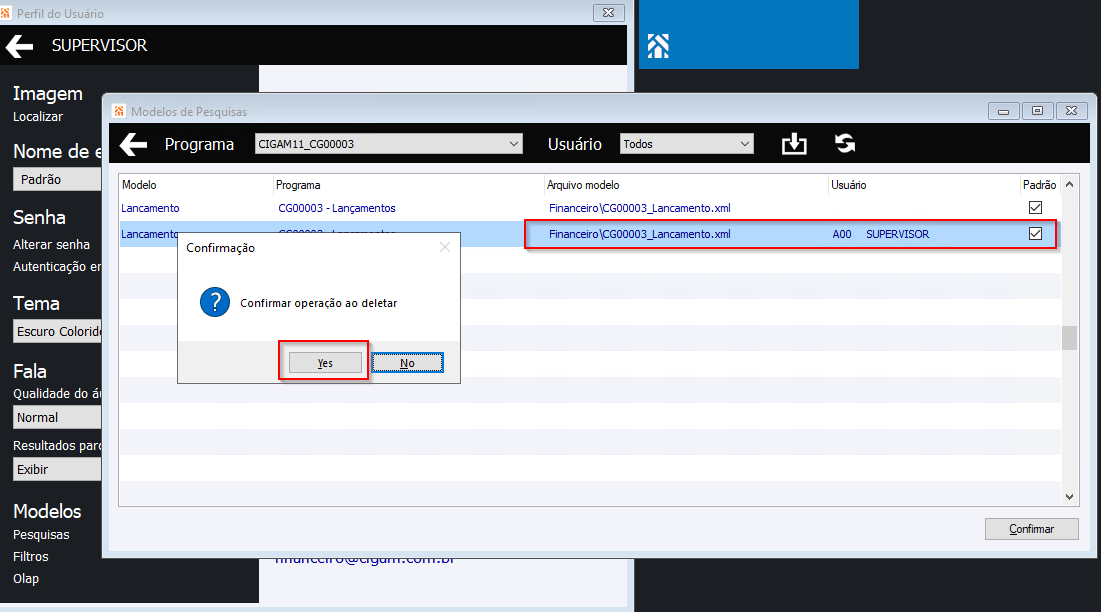This screenshot has height=612, width=1101.
Task: Close the Perfil do Usuário window
Action: click(x=609, y=13)
